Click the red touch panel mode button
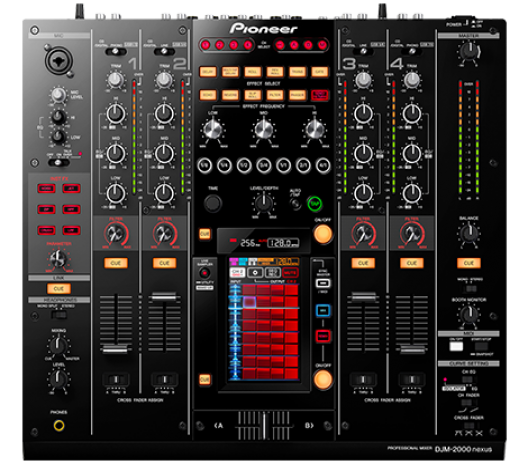 pyautogui.click(x=323, y=336)
